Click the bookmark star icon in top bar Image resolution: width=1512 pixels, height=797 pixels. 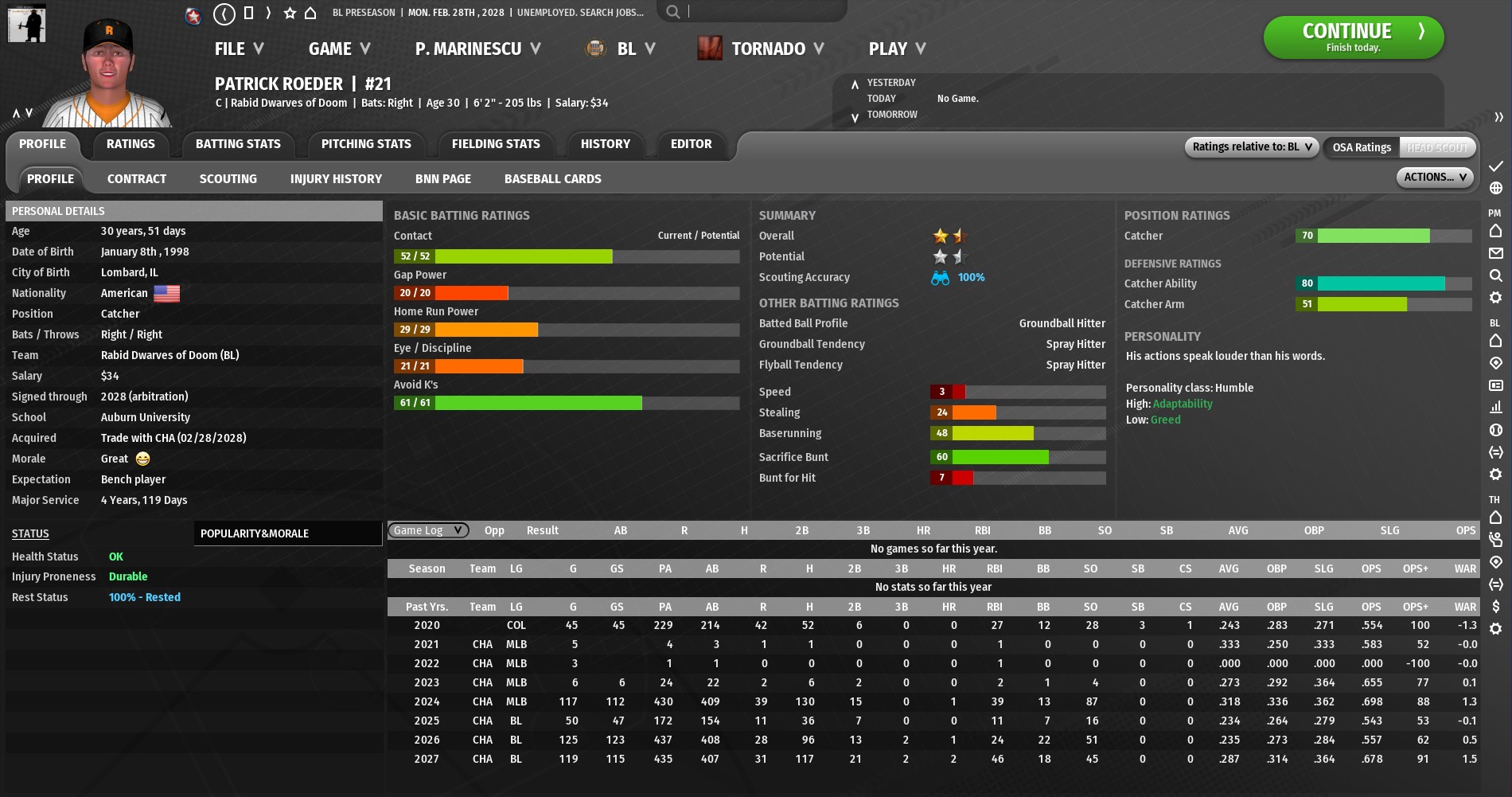[290, 13]
